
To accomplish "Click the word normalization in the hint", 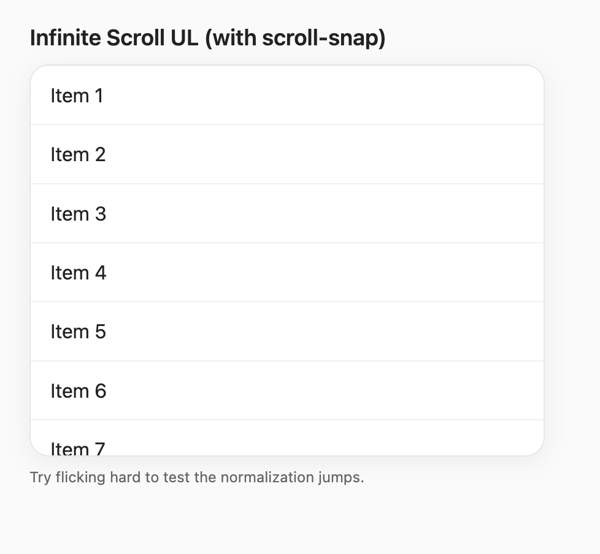I will pos(267,477).
